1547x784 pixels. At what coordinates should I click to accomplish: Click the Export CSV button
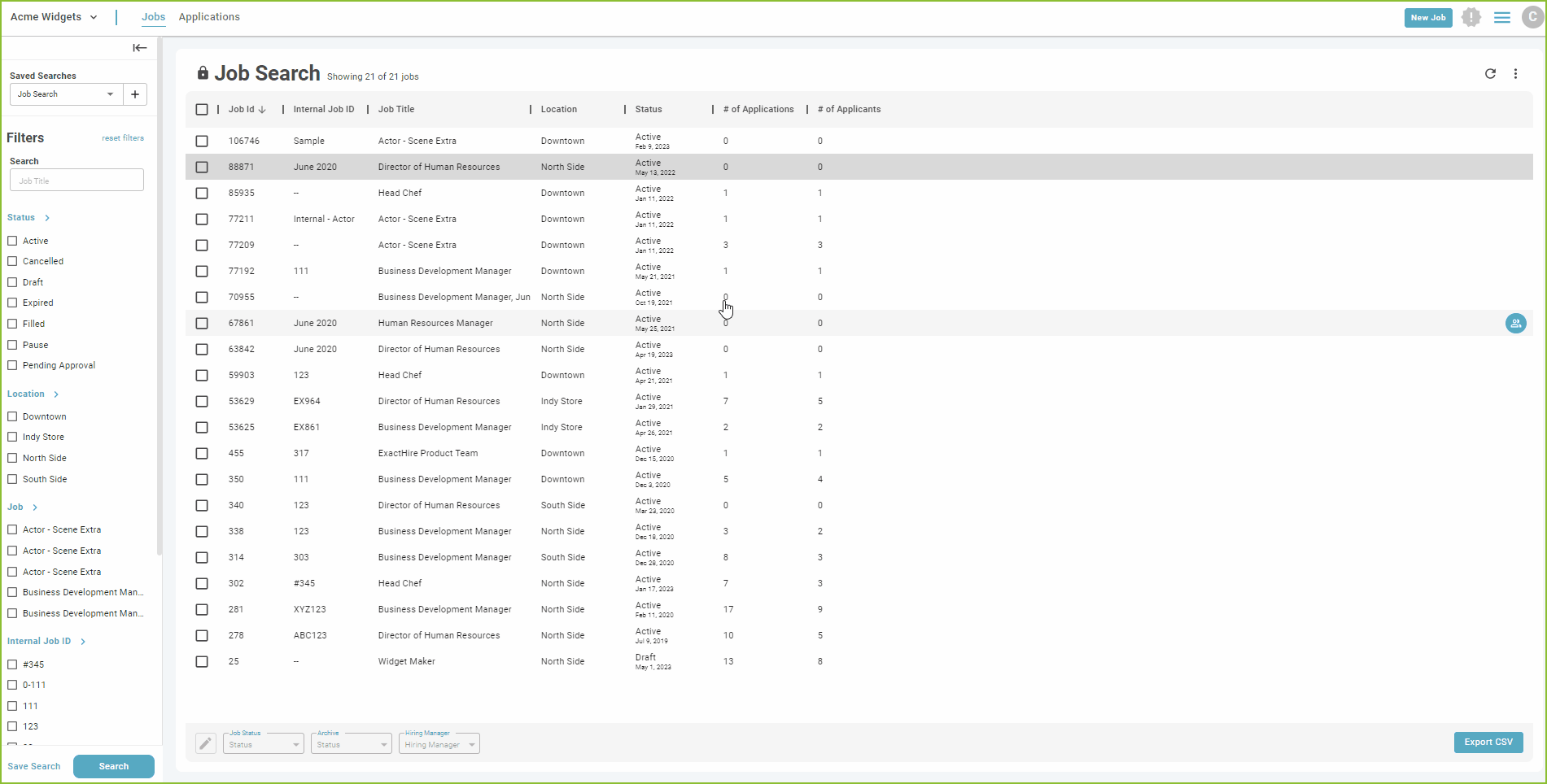(1488, 742)
